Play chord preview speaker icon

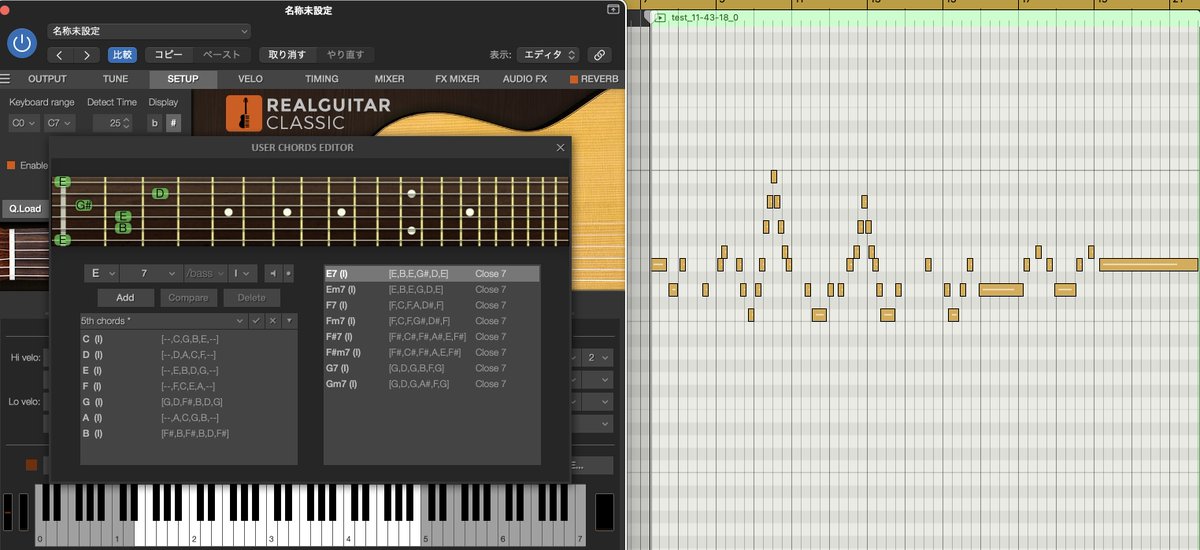[x=273, y=273]
